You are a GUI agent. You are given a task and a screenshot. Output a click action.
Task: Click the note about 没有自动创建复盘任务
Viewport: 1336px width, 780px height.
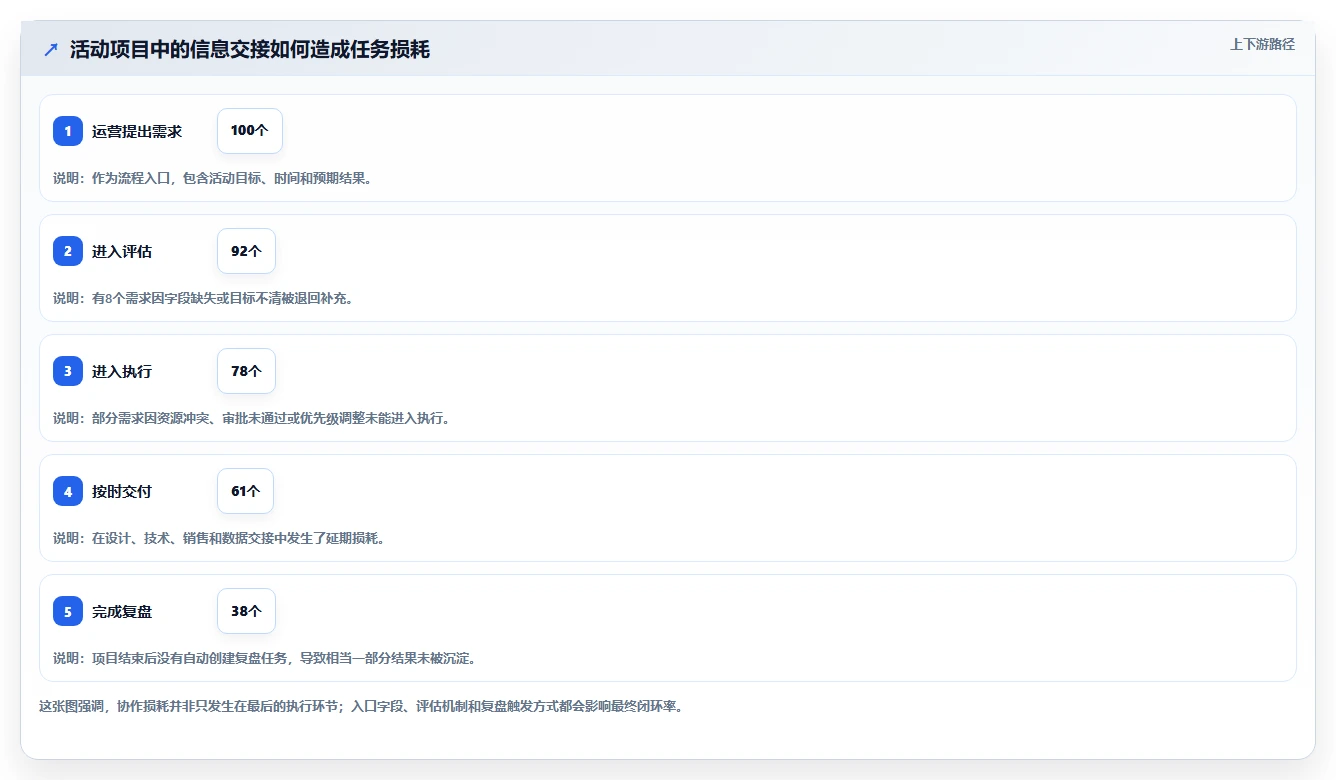point(265,658)
